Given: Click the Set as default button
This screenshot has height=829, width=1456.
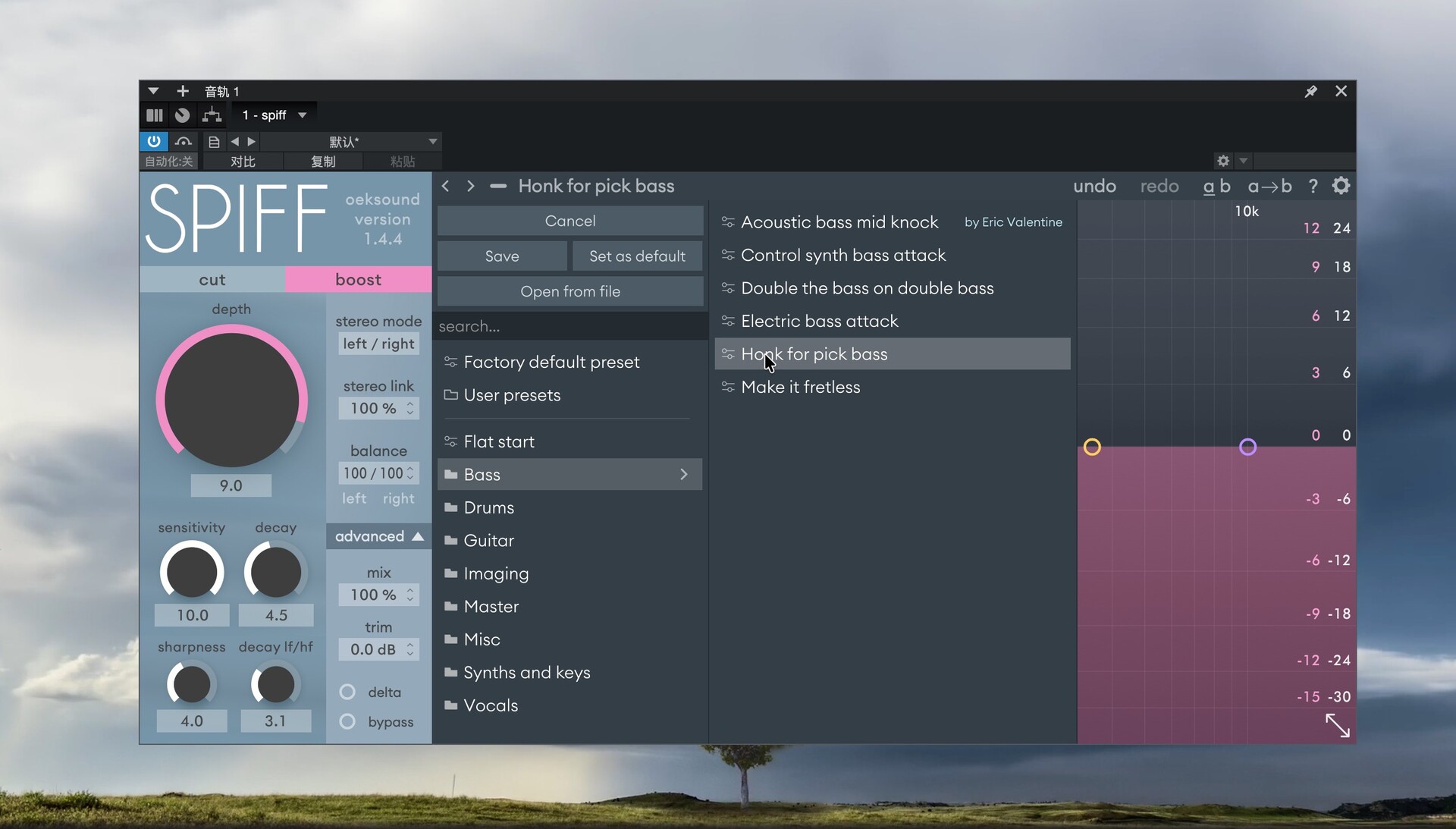Looking at the screenshot, I should coord(637,256).
